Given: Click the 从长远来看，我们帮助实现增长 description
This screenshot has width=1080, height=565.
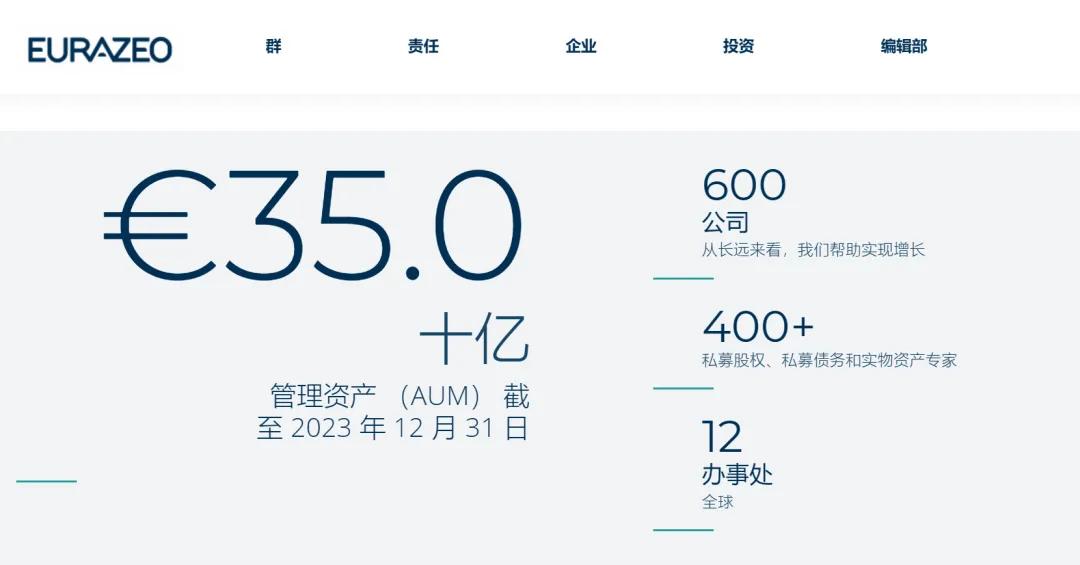Looking at the screenshot, I should (813, 249).
